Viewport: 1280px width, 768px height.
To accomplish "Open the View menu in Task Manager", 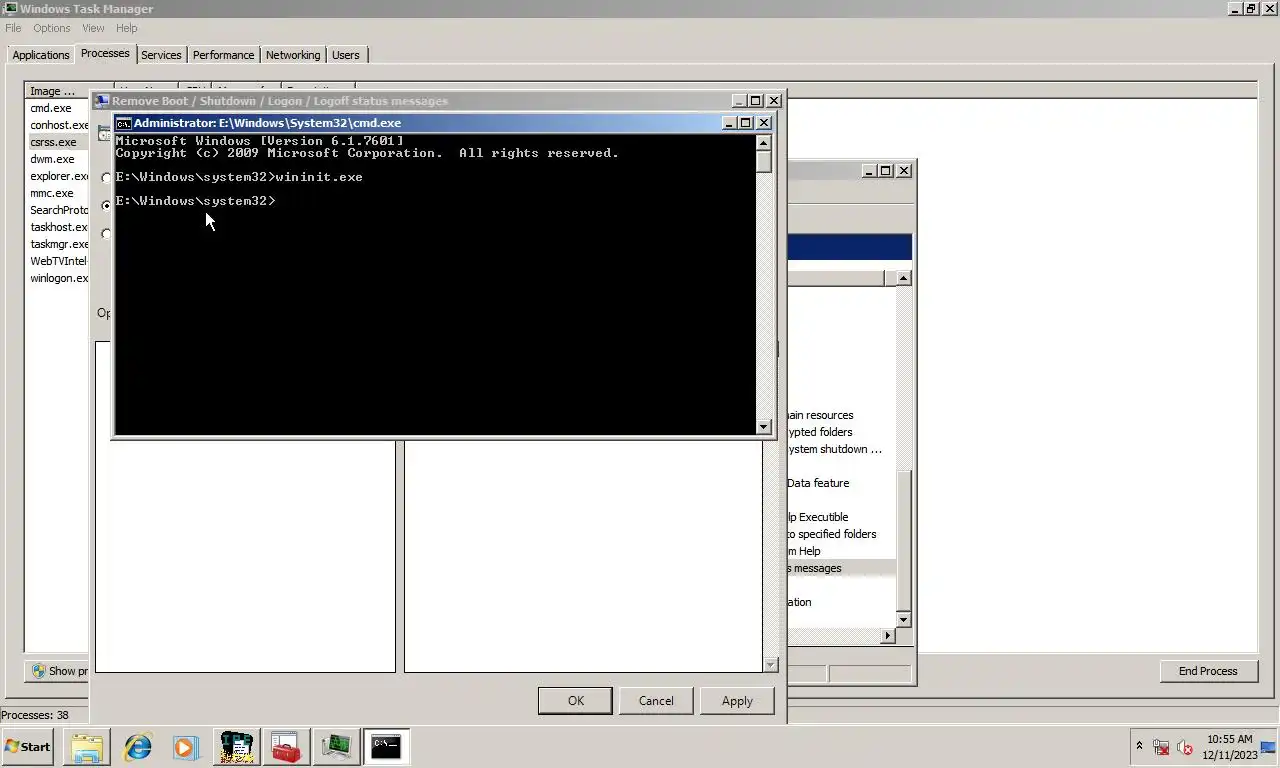I will click(x=93, y=28).
